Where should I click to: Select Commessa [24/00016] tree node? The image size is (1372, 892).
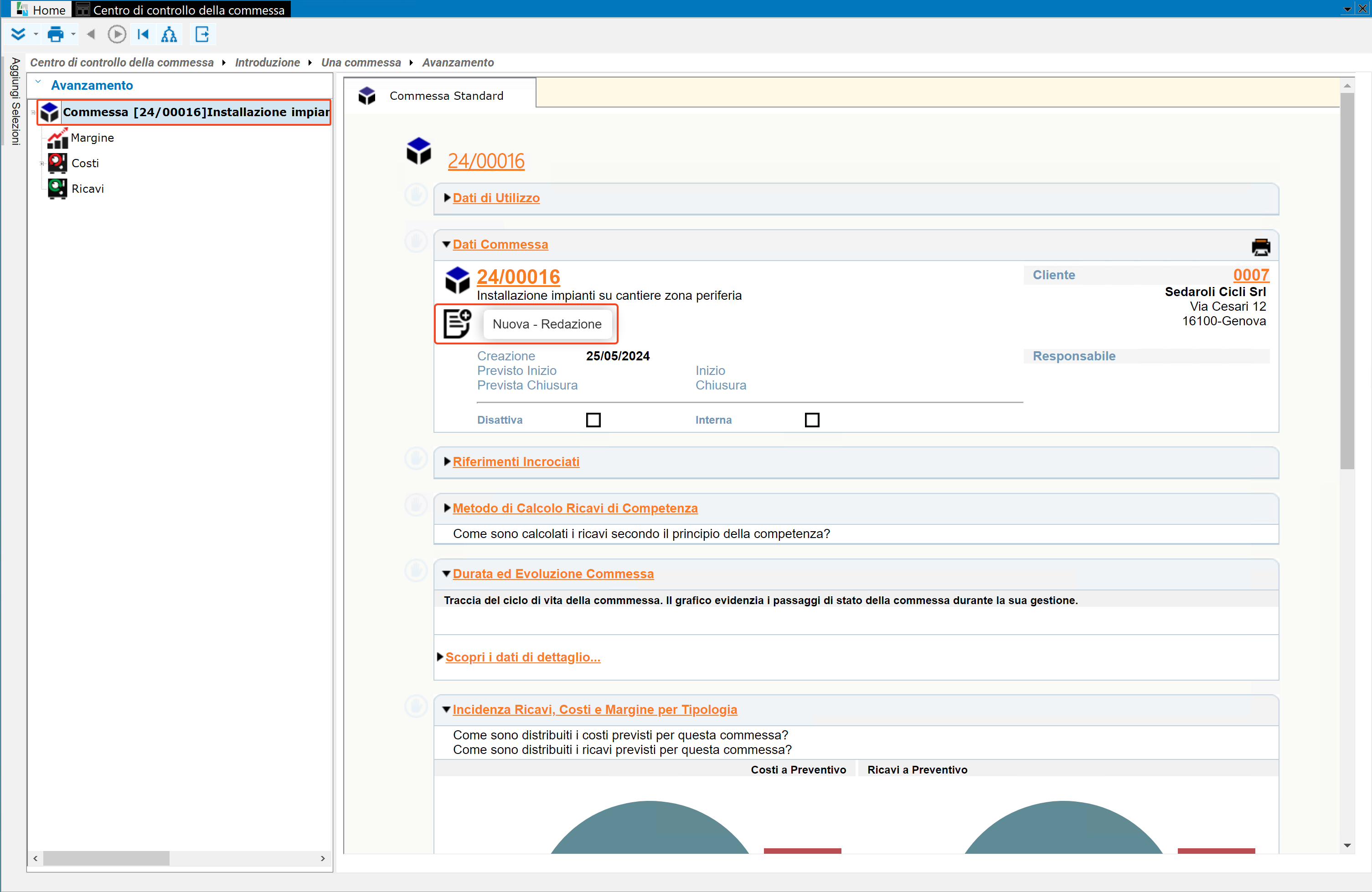(185, 112)
